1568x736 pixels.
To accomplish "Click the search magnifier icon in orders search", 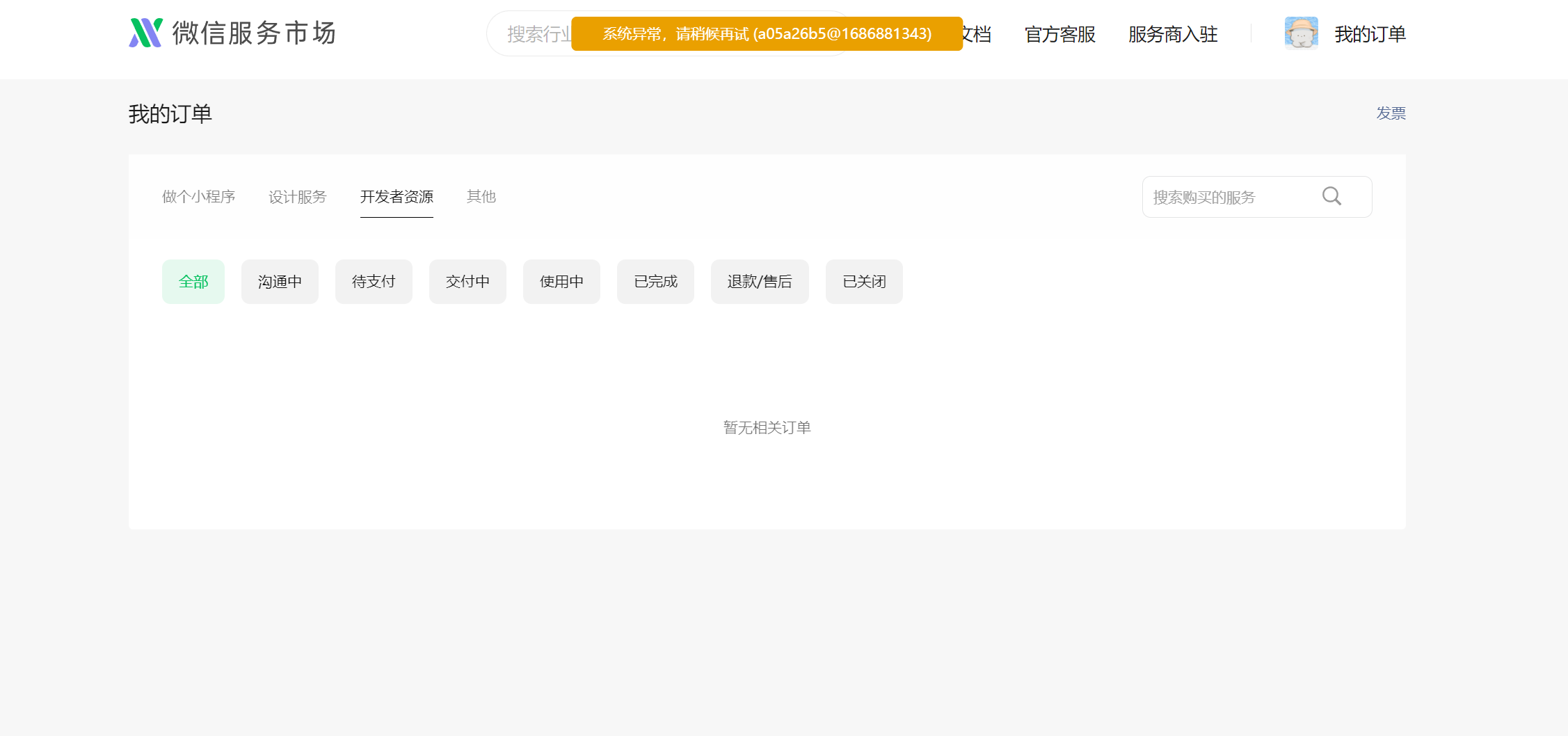I will (1331, 196).
